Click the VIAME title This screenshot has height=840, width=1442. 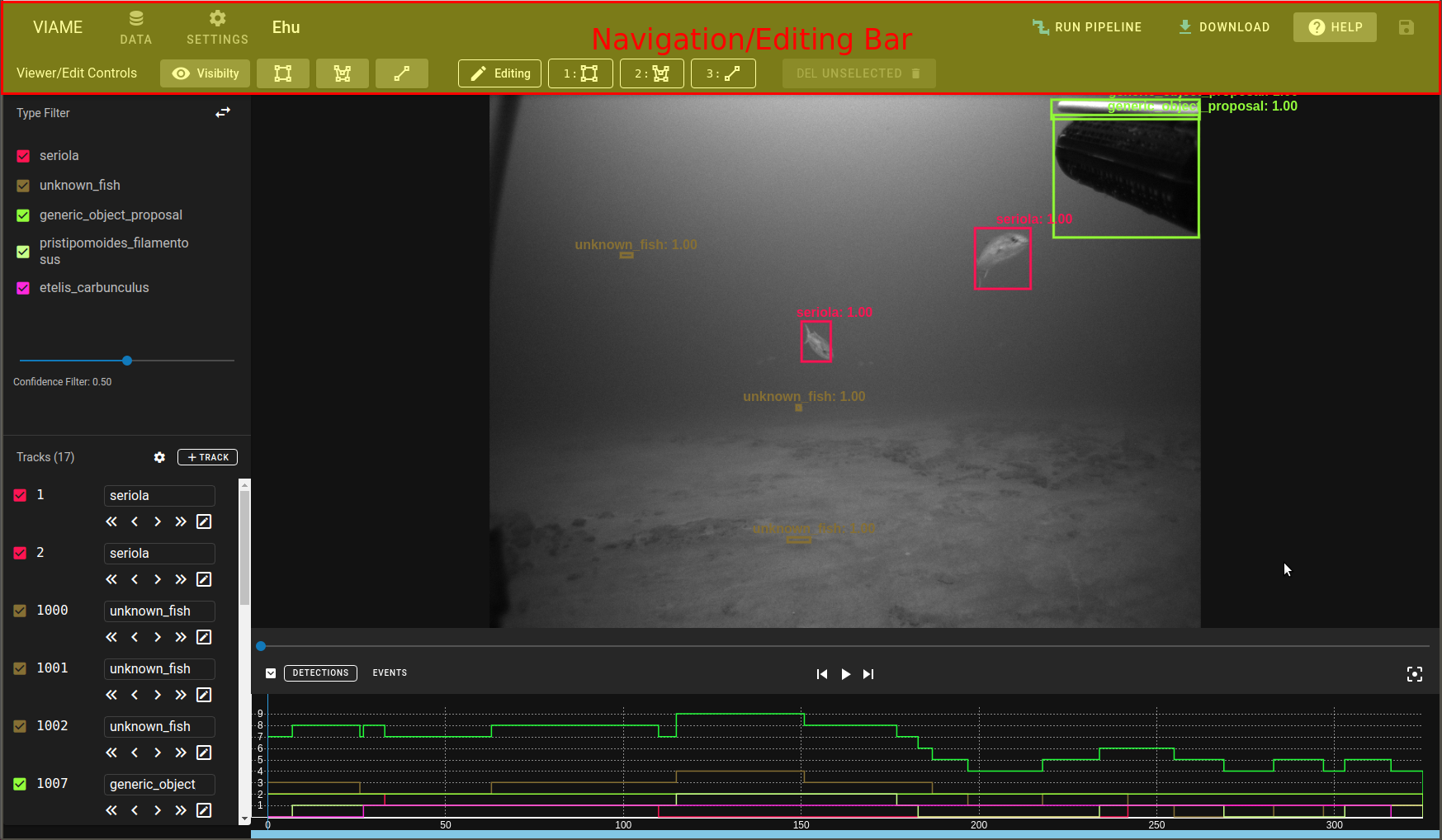click(58, 27)
